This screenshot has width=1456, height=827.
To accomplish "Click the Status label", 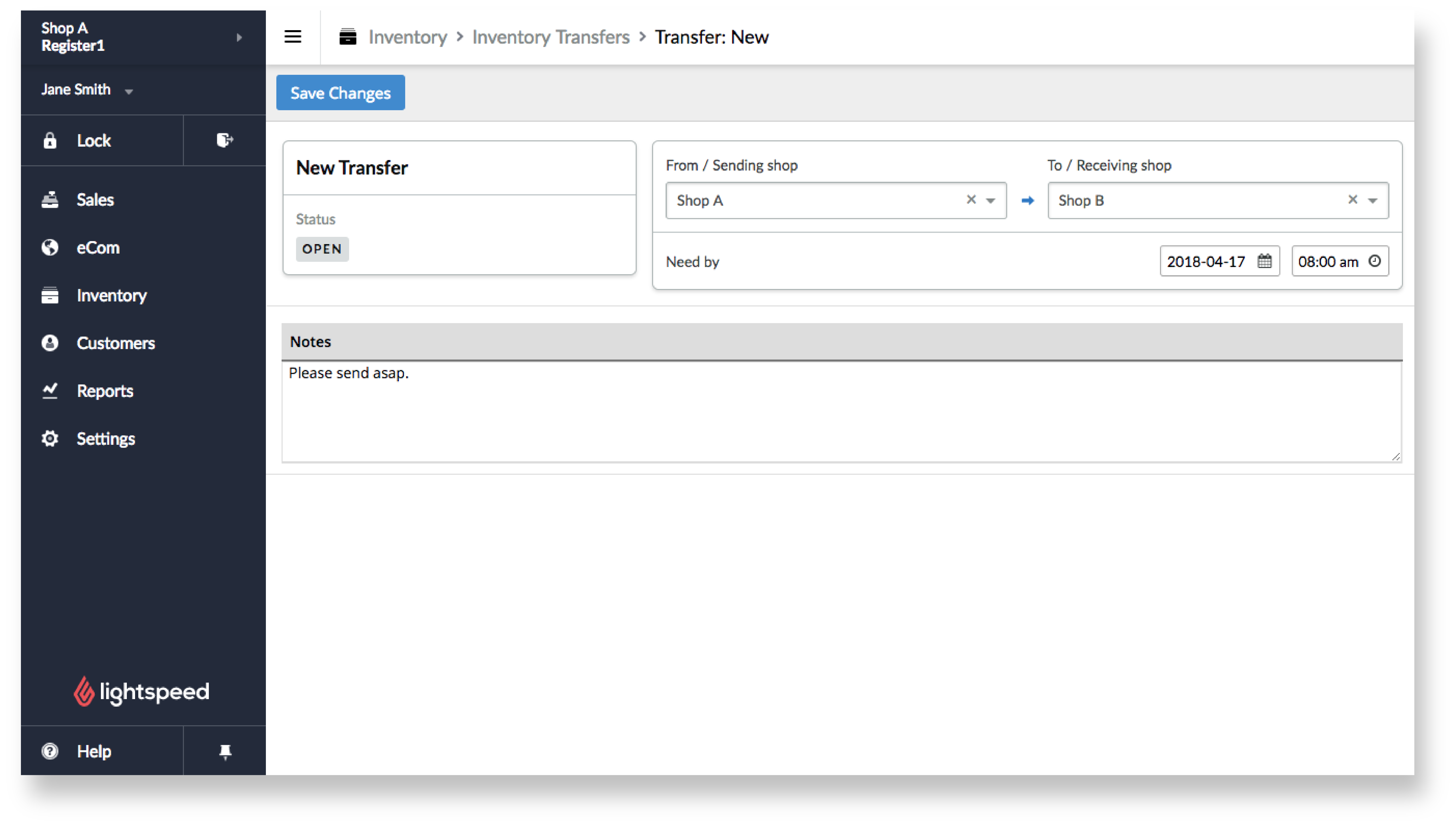I will (x=316, y=219).
